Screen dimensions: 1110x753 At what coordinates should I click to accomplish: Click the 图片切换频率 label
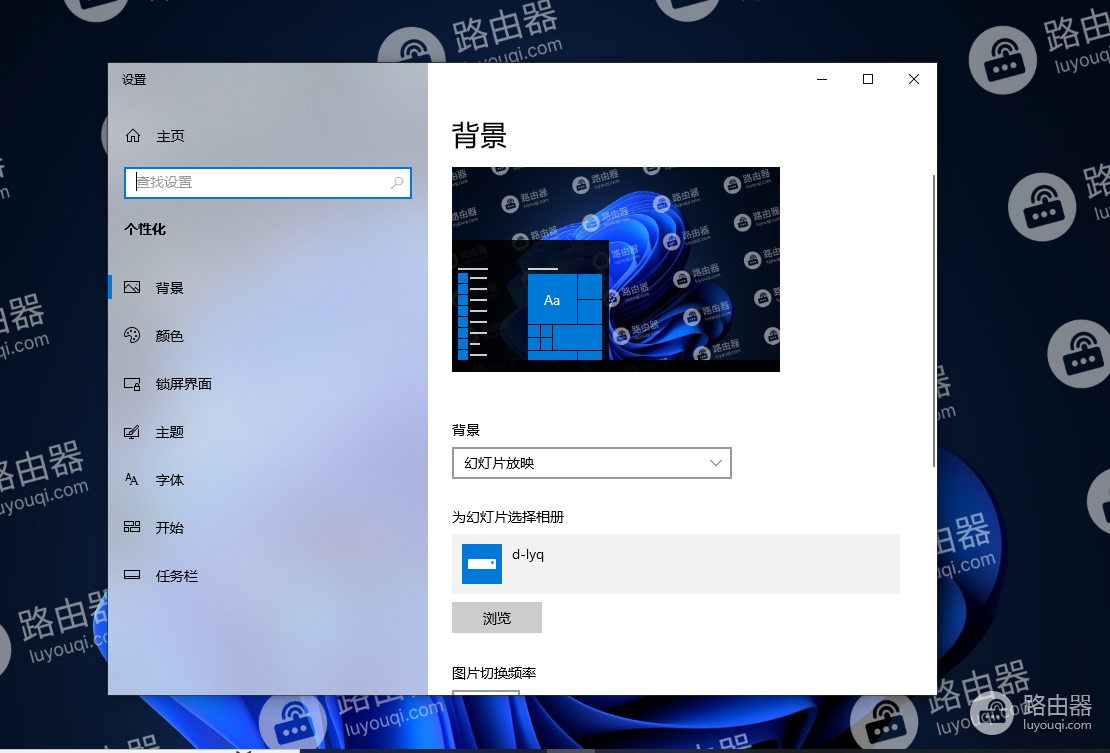coord(494,673)
